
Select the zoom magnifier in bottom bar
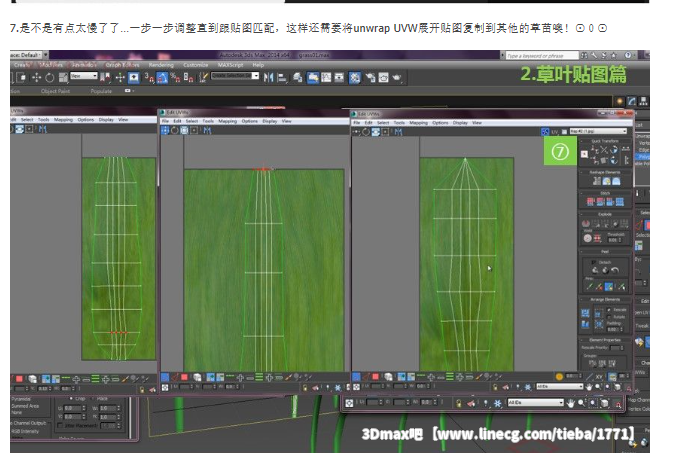[581, 403]
